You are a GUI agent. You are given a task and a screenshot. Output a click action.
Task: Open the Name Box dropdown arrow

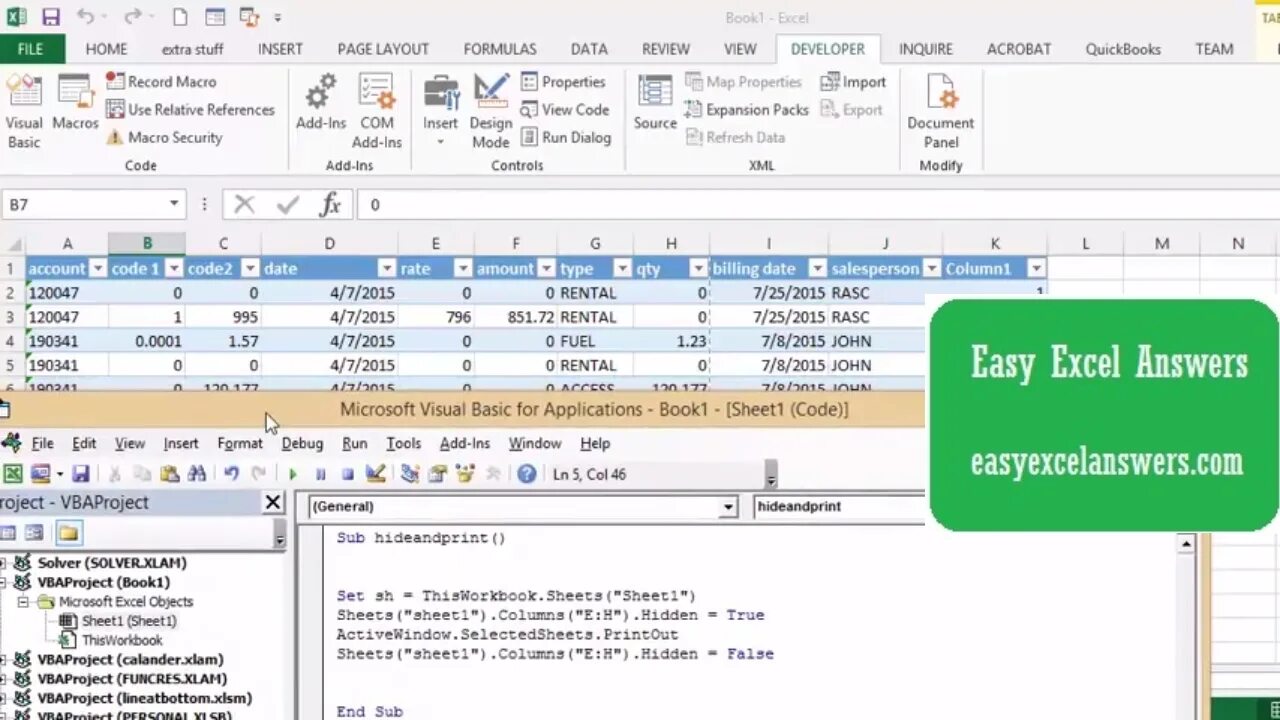pyautogui.click(x=174, y=204)
